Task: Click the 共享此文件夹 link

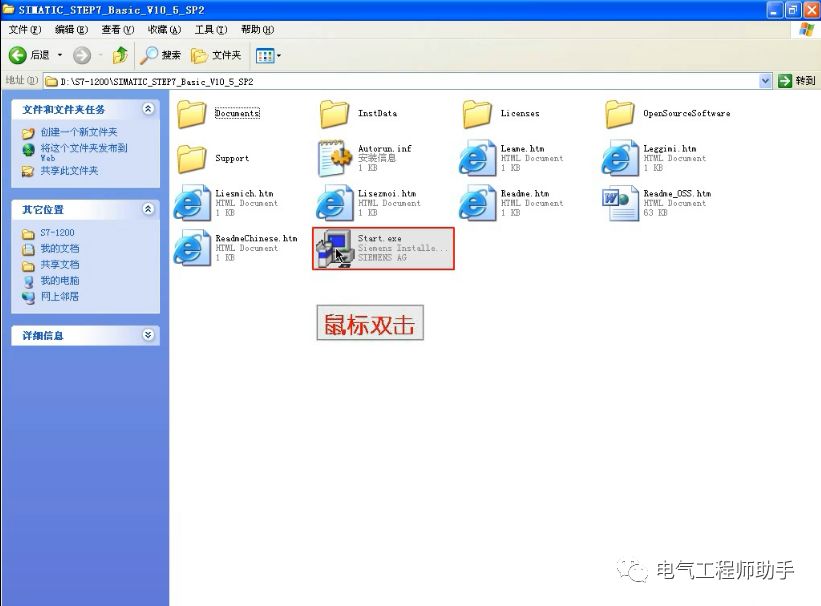Action: (x=69, y=171)
